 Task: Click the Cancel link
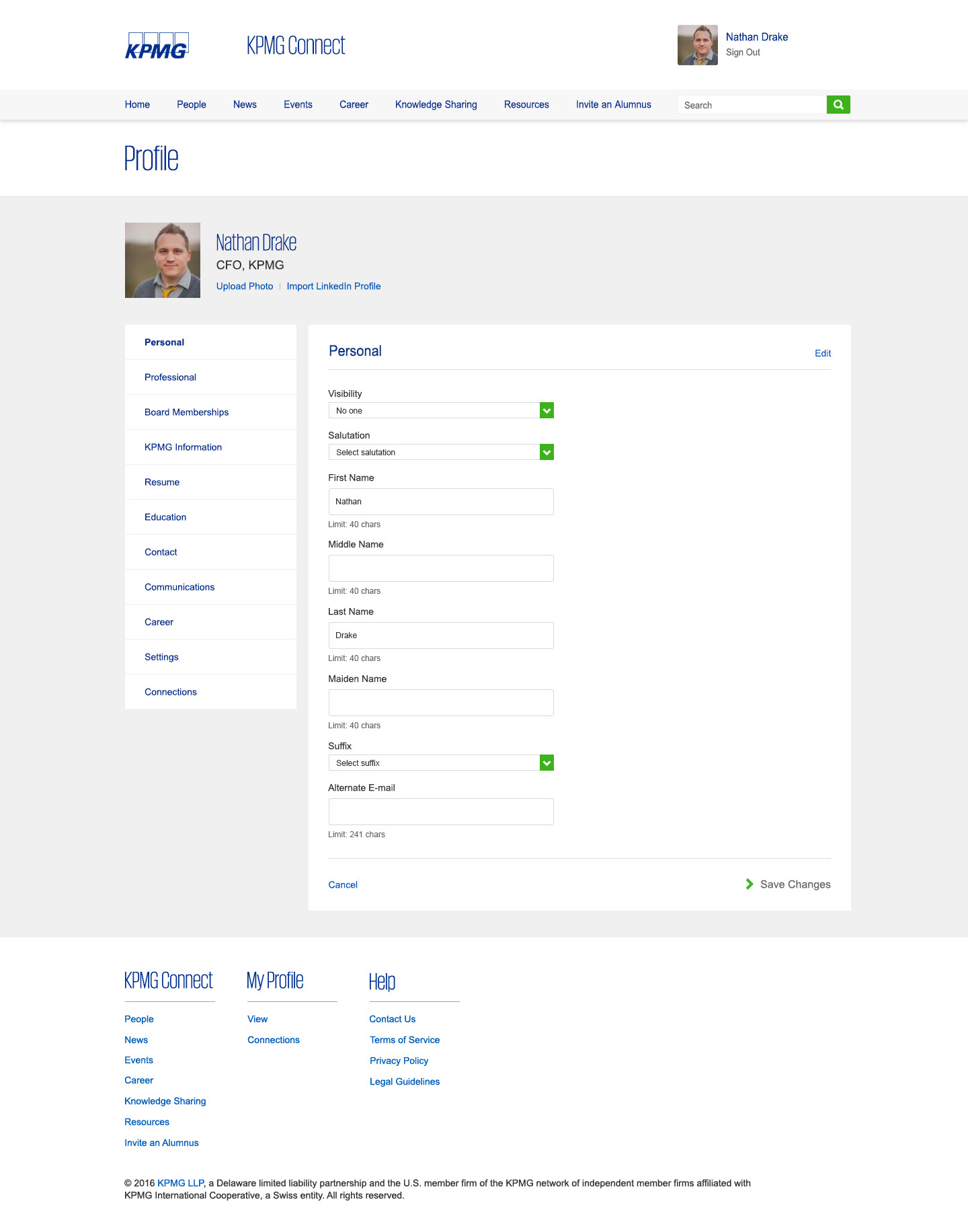point(343,884)
